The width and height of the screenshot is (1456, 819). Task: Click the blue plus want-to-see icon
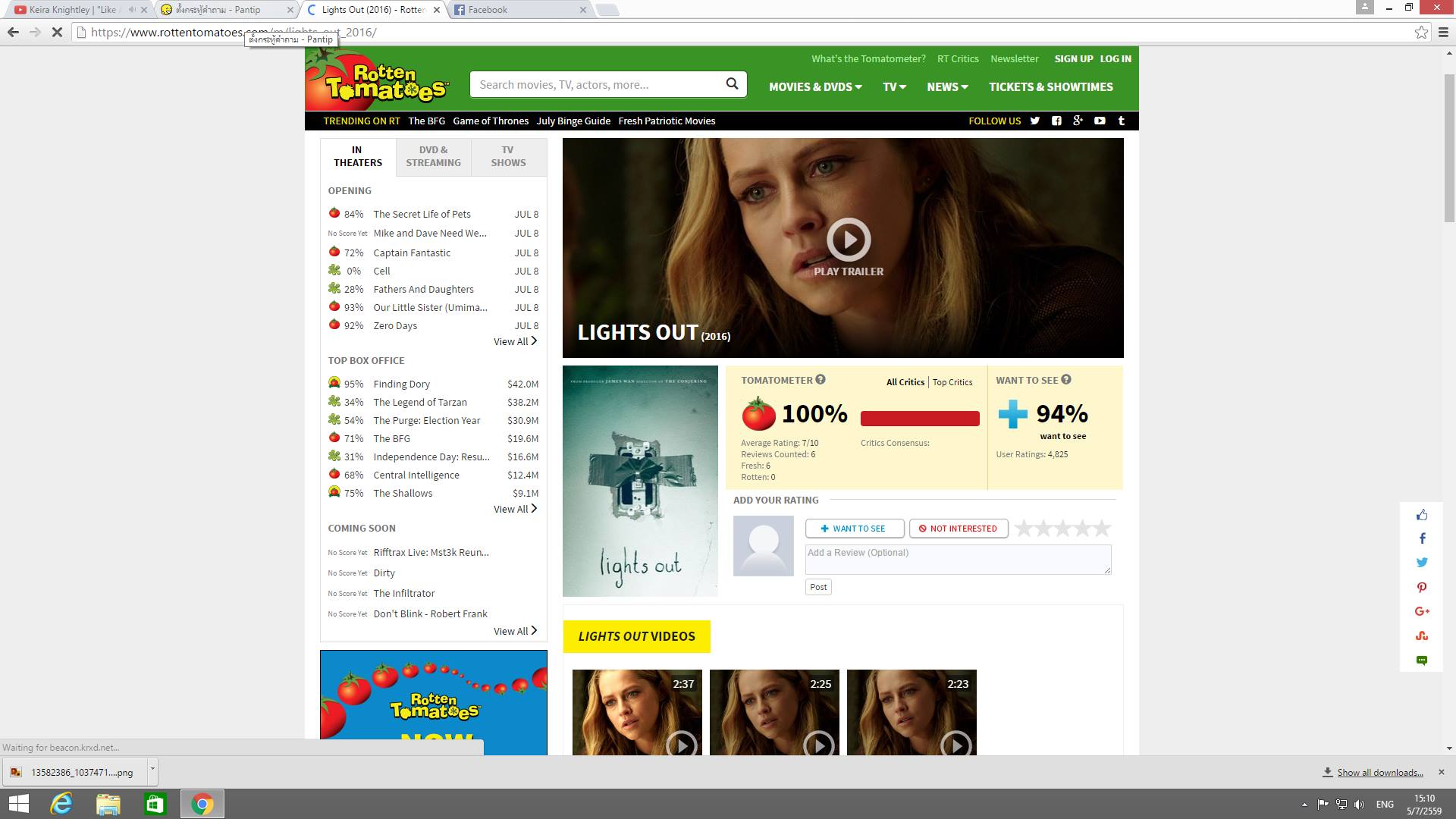1012,414
